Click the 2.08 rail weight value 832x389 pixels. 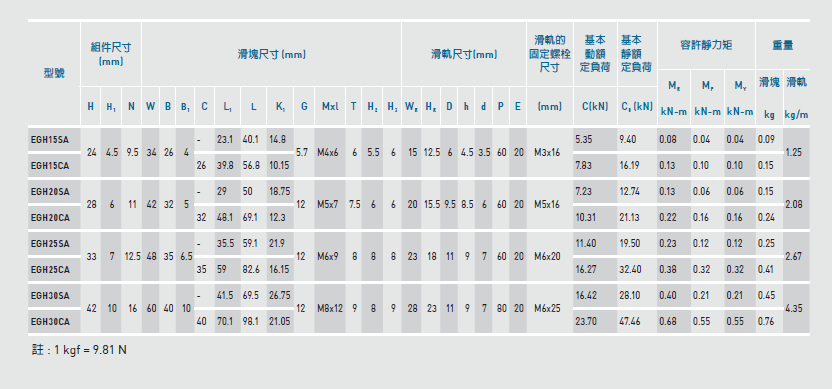pos(794,204)
